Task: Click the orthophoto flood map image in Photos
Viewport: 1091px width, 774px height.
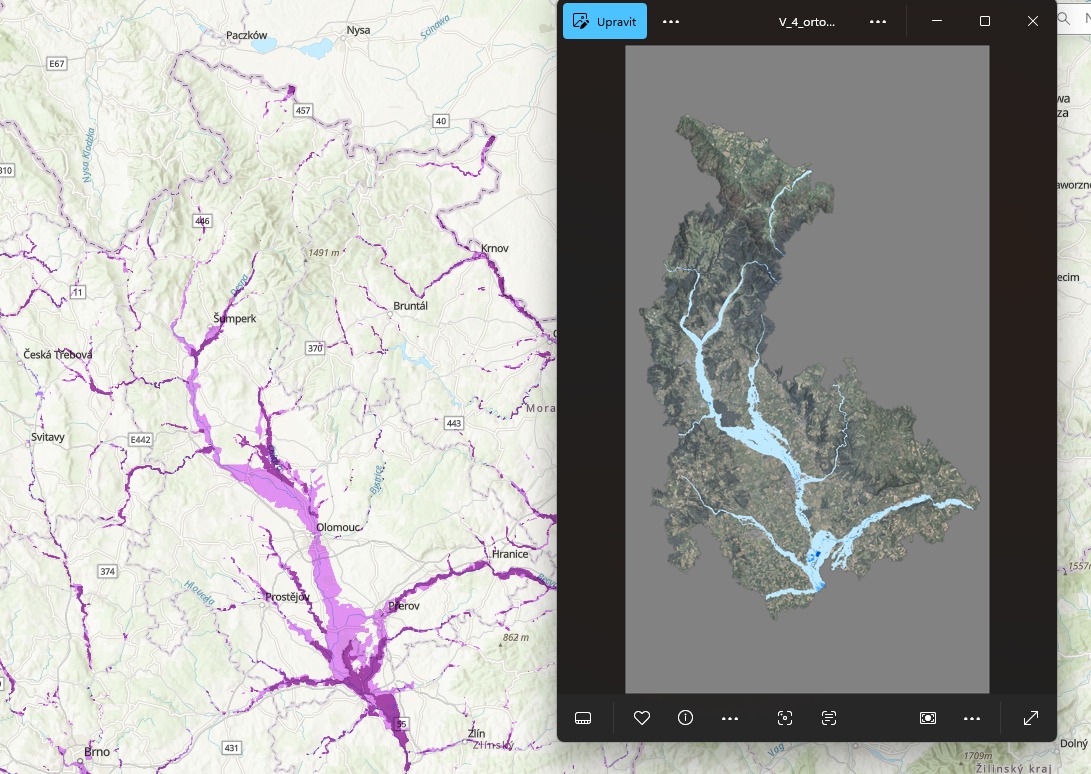Action: pyautogui.click(x=807, y=369)
